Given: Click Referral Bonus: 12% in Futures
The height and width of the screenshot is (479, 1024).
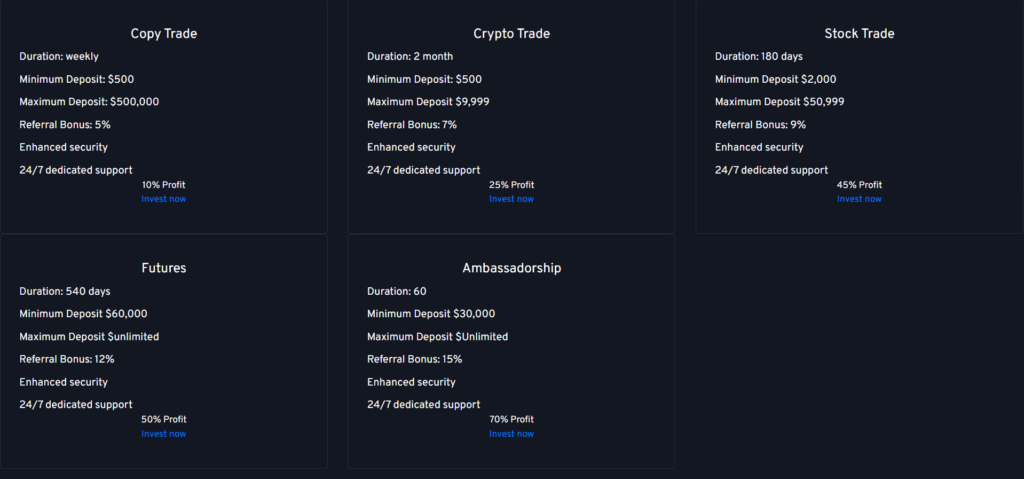Looking at the screenshot, I should [x=67, y=360].
